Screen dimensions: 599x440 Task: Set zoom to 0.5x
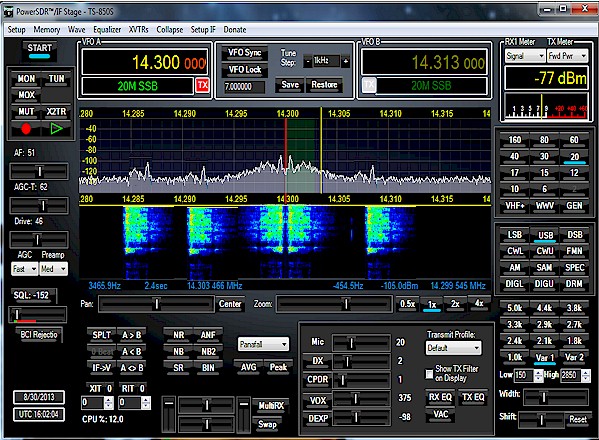(x=407, y=304)
